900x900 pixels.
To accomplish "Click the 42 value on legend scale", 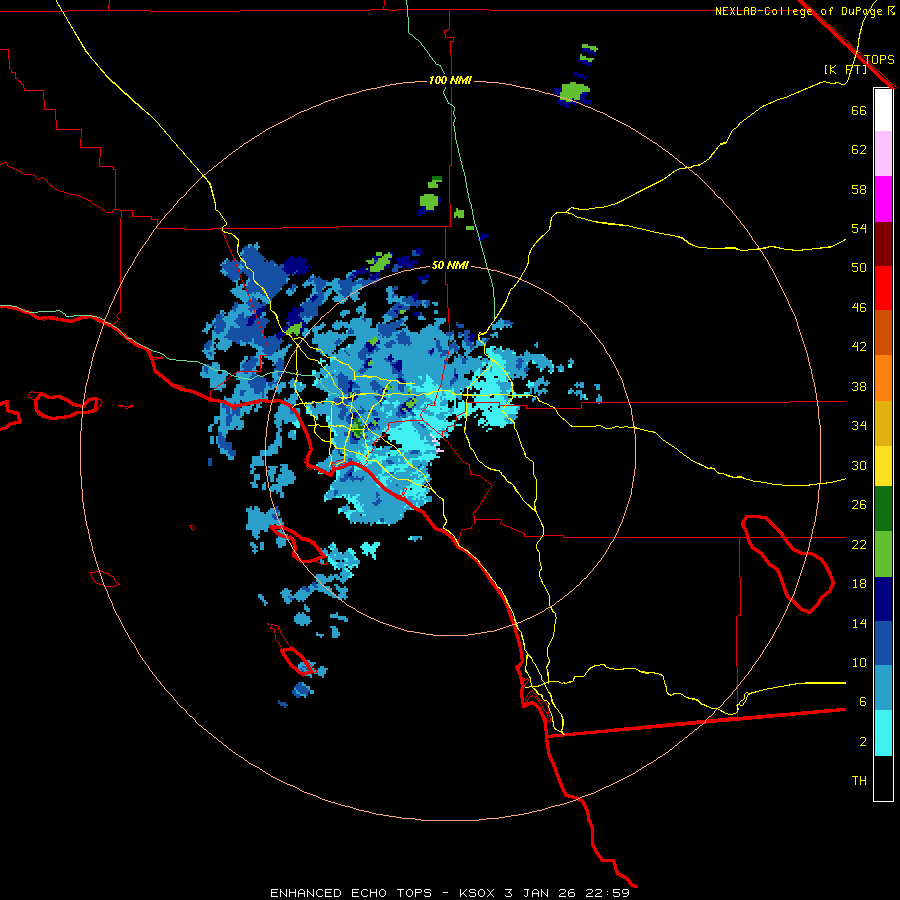I will pyautogui.click(x=859, y=347).
